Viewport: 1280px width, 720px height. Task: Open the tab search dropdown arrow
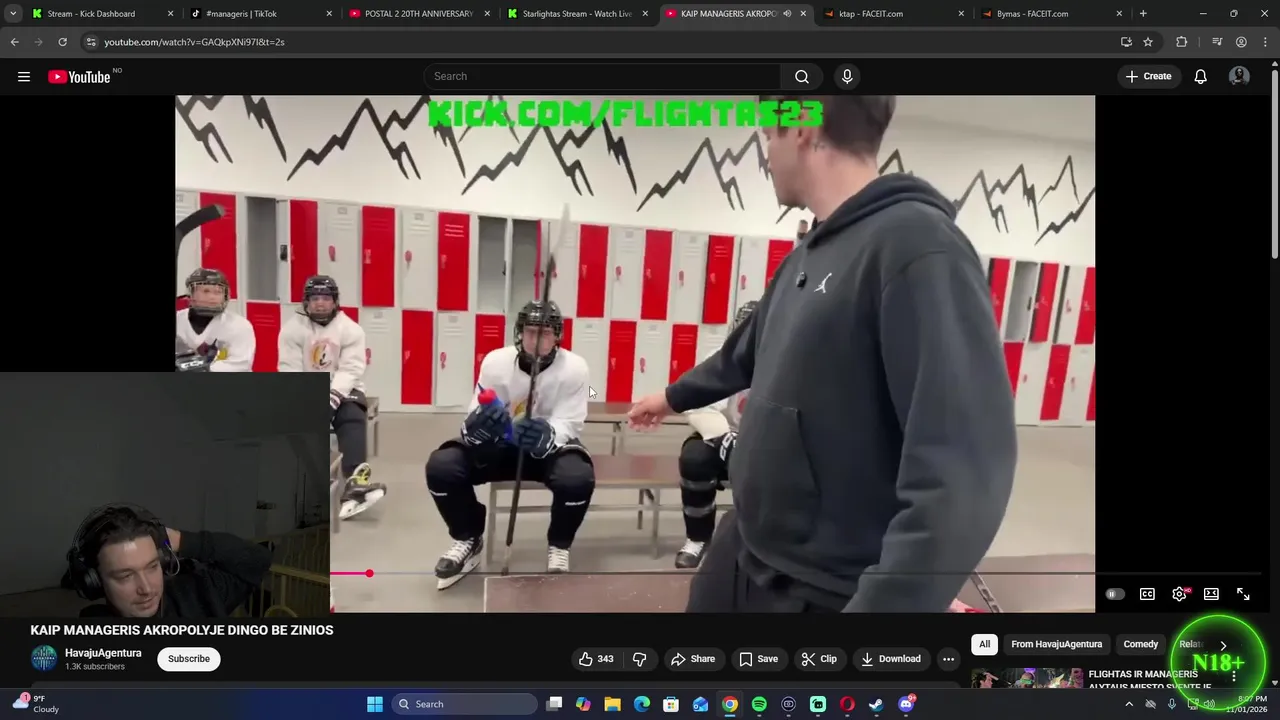[13, 14]
